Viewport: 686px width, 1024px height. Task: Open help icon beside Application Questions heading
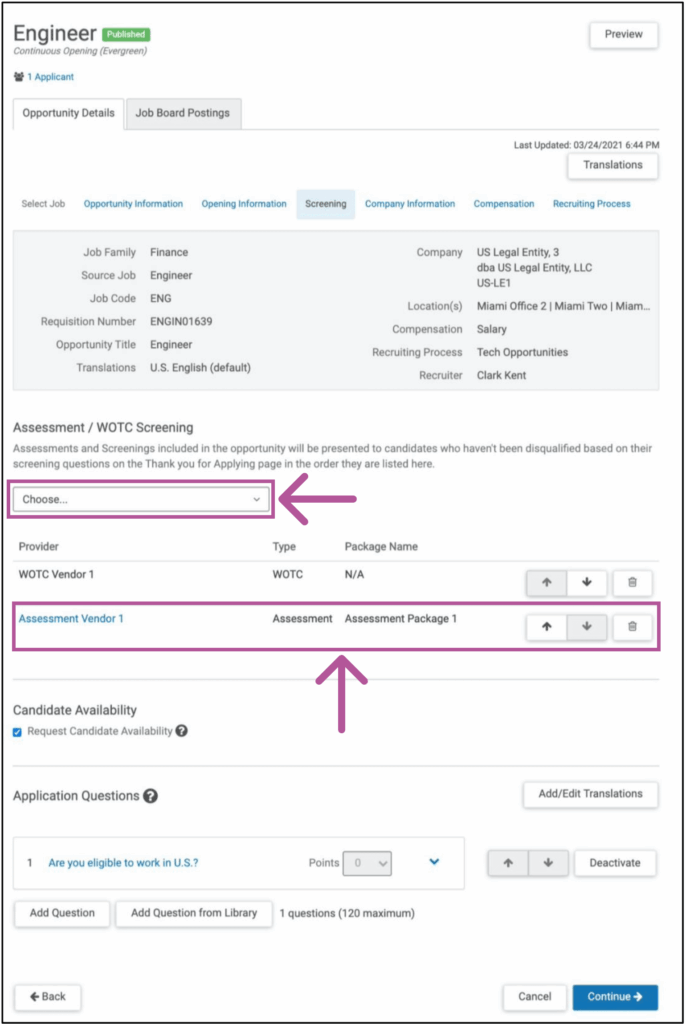pyautogui.click(x=150, y=796)
